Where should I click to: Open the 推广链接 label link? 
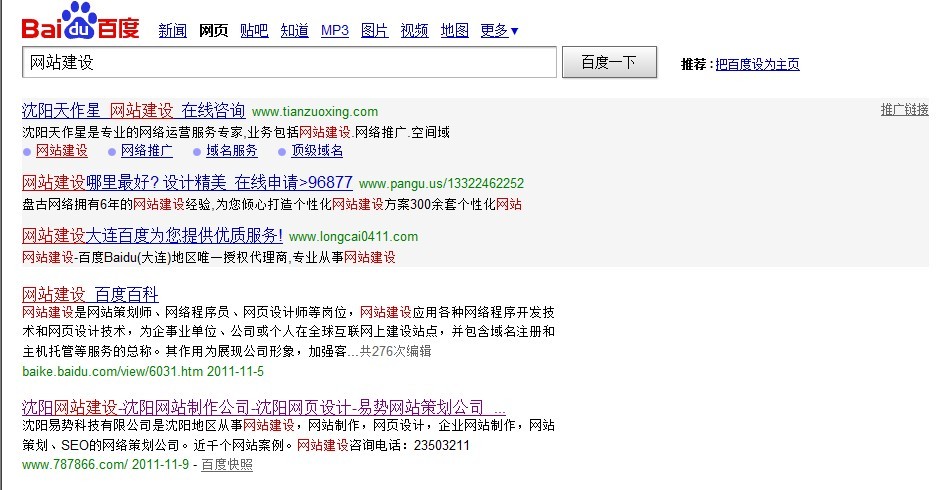(x=904, y=109)
